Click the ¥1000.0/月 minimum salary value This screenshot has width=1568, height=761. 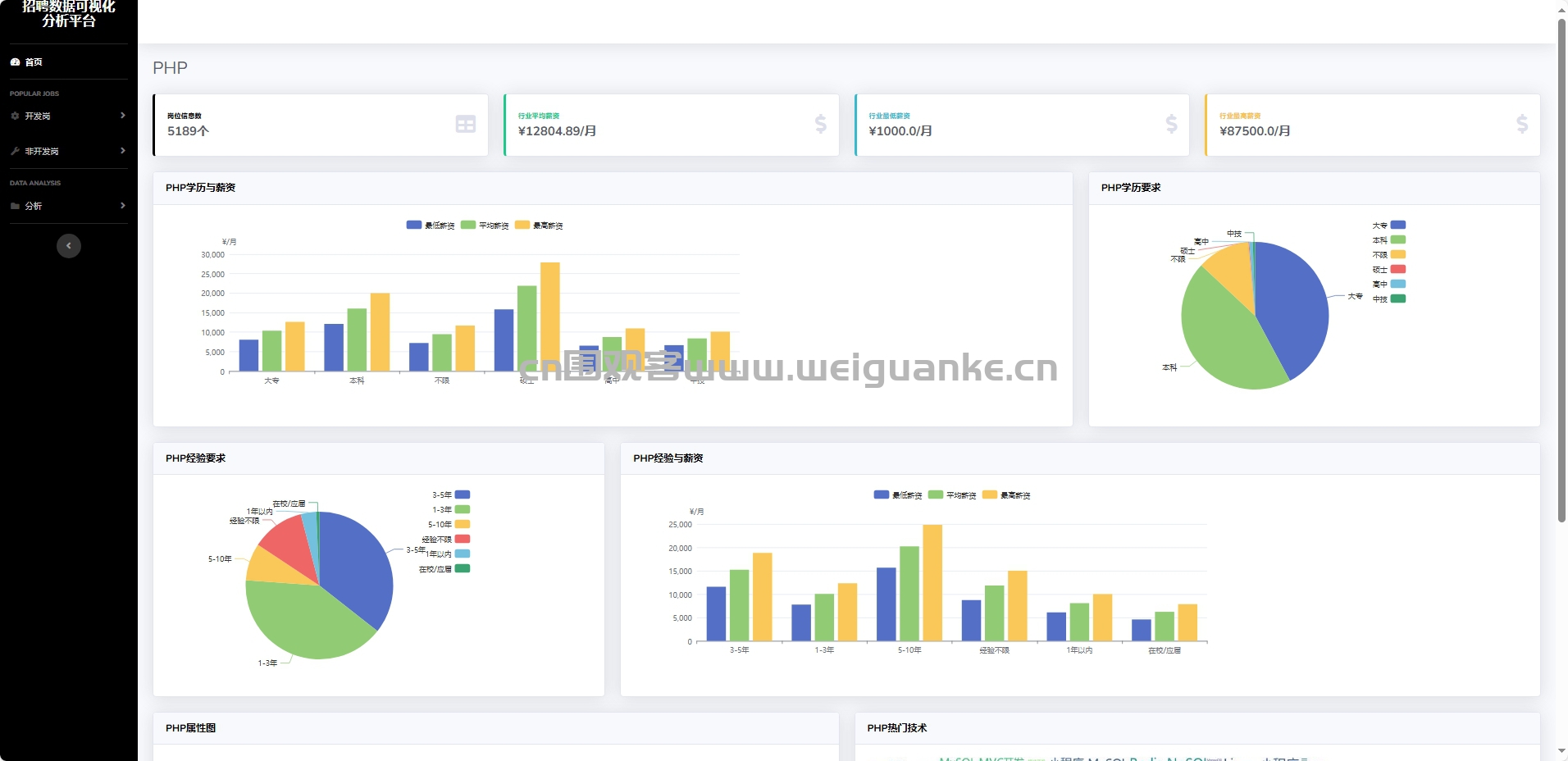click(900, 130)
